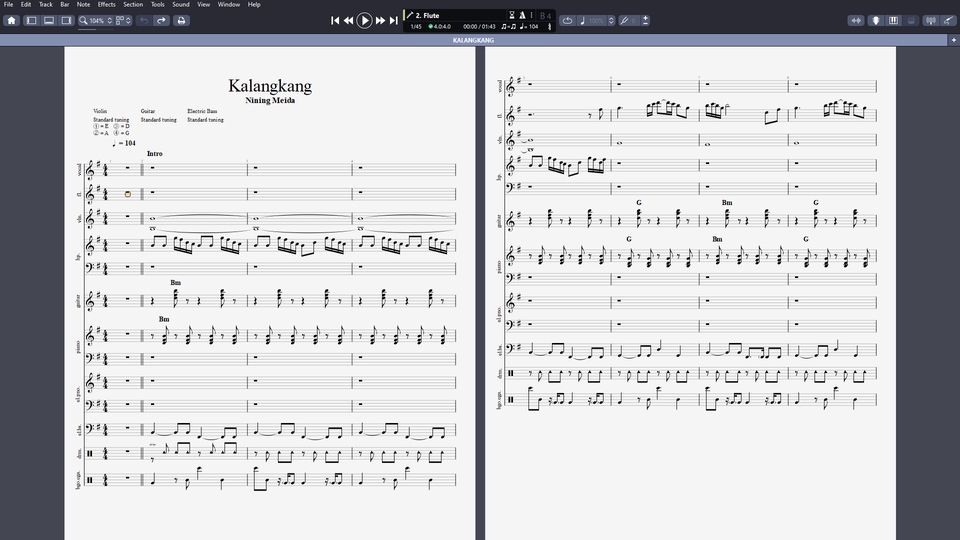Toggle the bottom global view panel
Screen dimensions: 960x540
[49, 20]
